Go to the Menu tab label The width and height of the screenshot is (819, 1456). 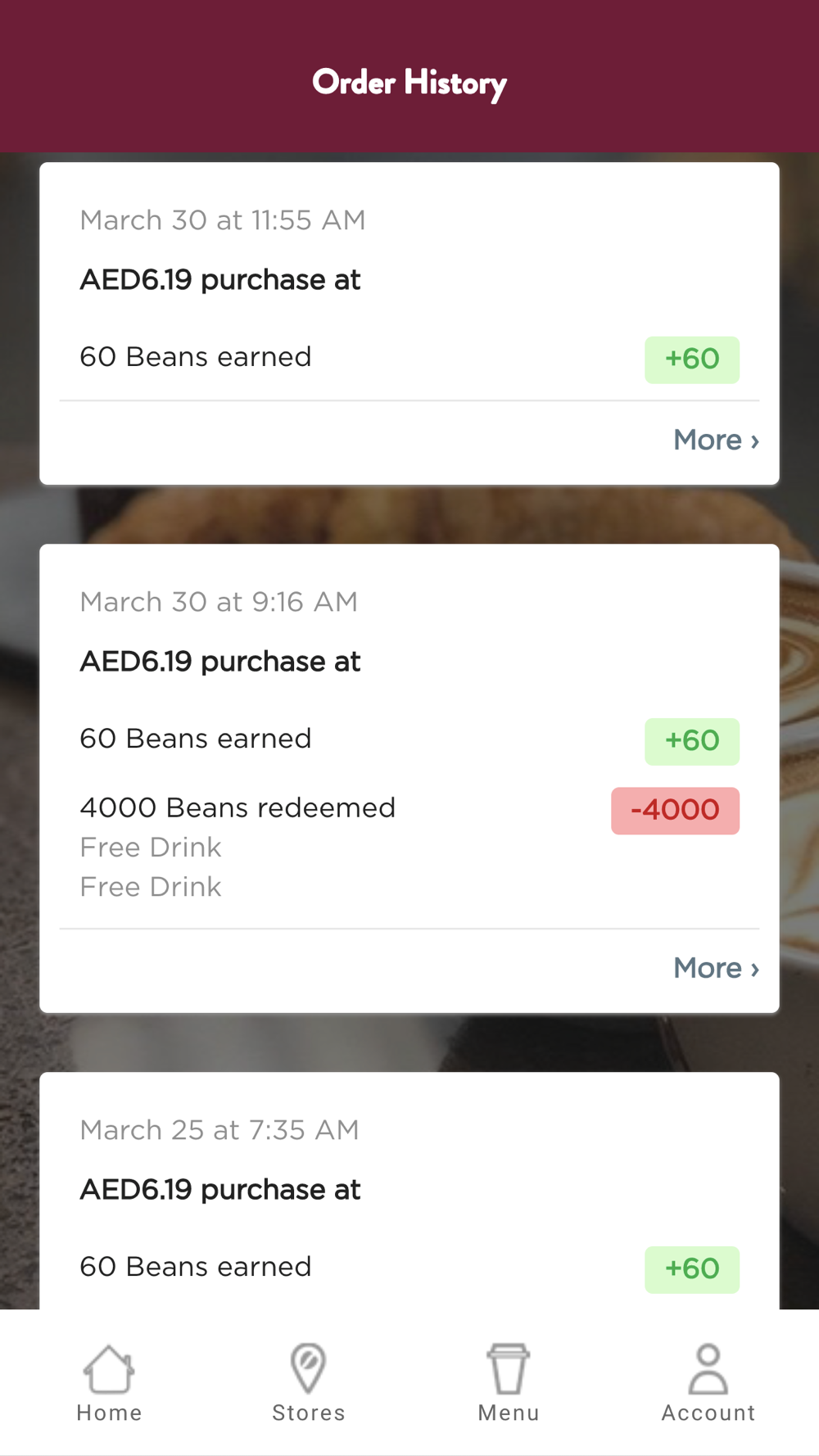click(x=509, y=1413)
